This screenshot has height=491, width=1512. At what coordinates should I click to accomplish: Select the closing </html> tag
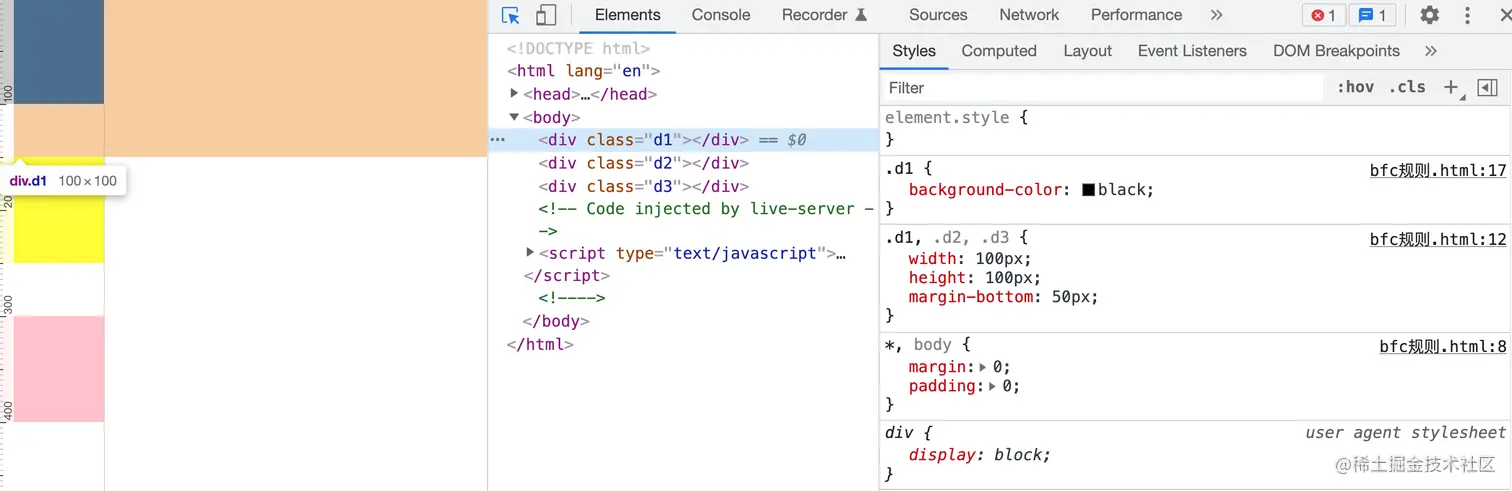tap(540, 345)
